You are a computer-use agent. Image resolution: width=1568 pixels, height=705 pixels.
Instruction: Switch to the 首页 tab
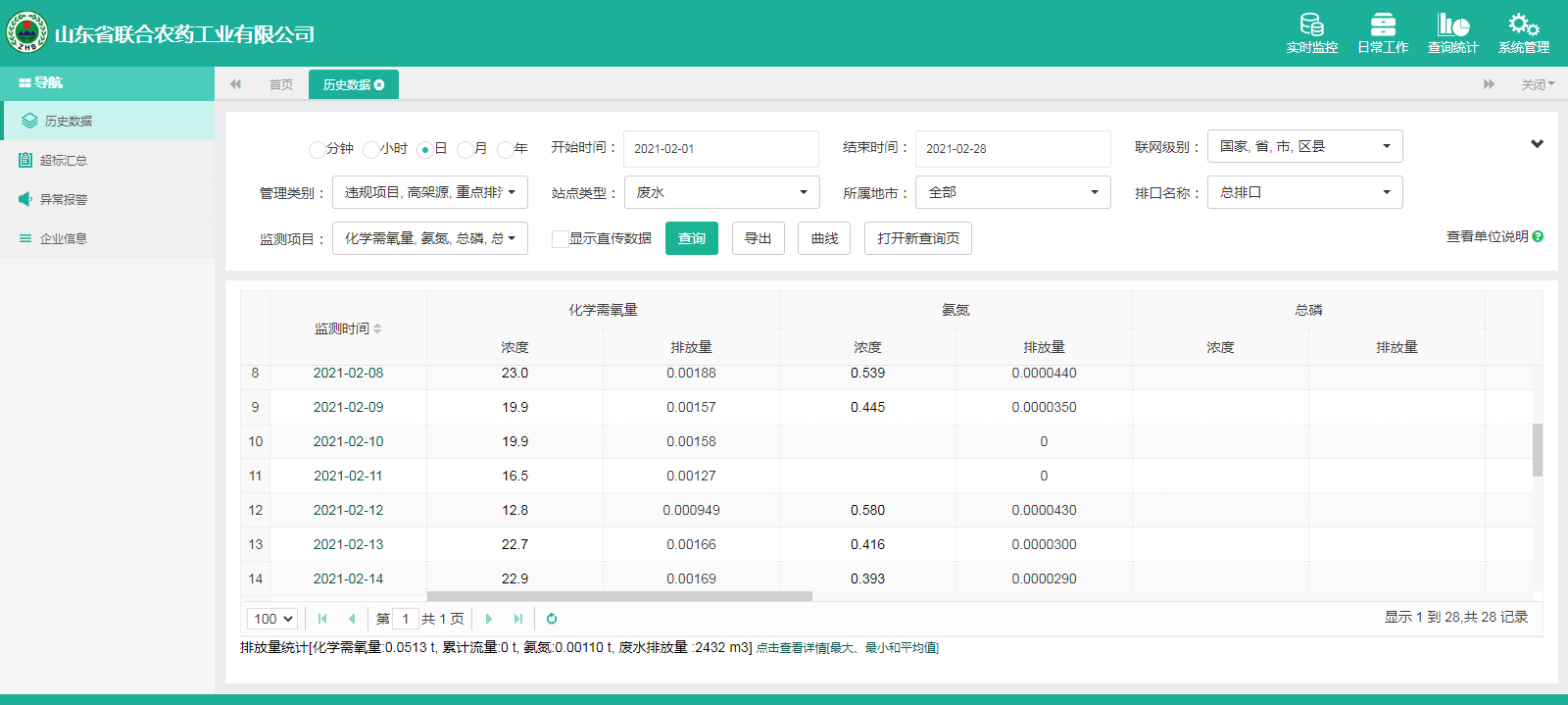click(x=281, y=85)
